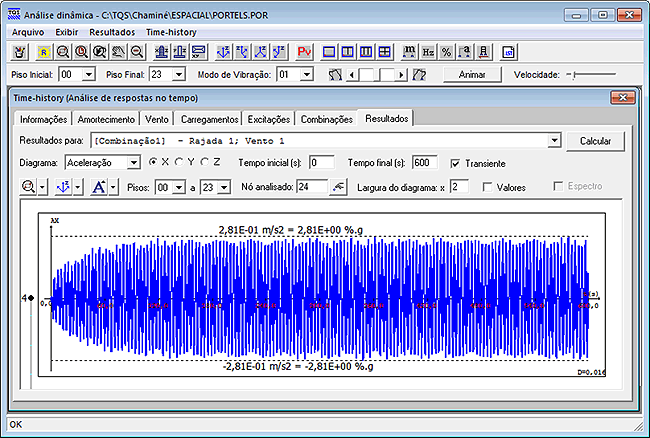
Task: Click the diagram zoom magnifier icon
Action: coord(28,187)
